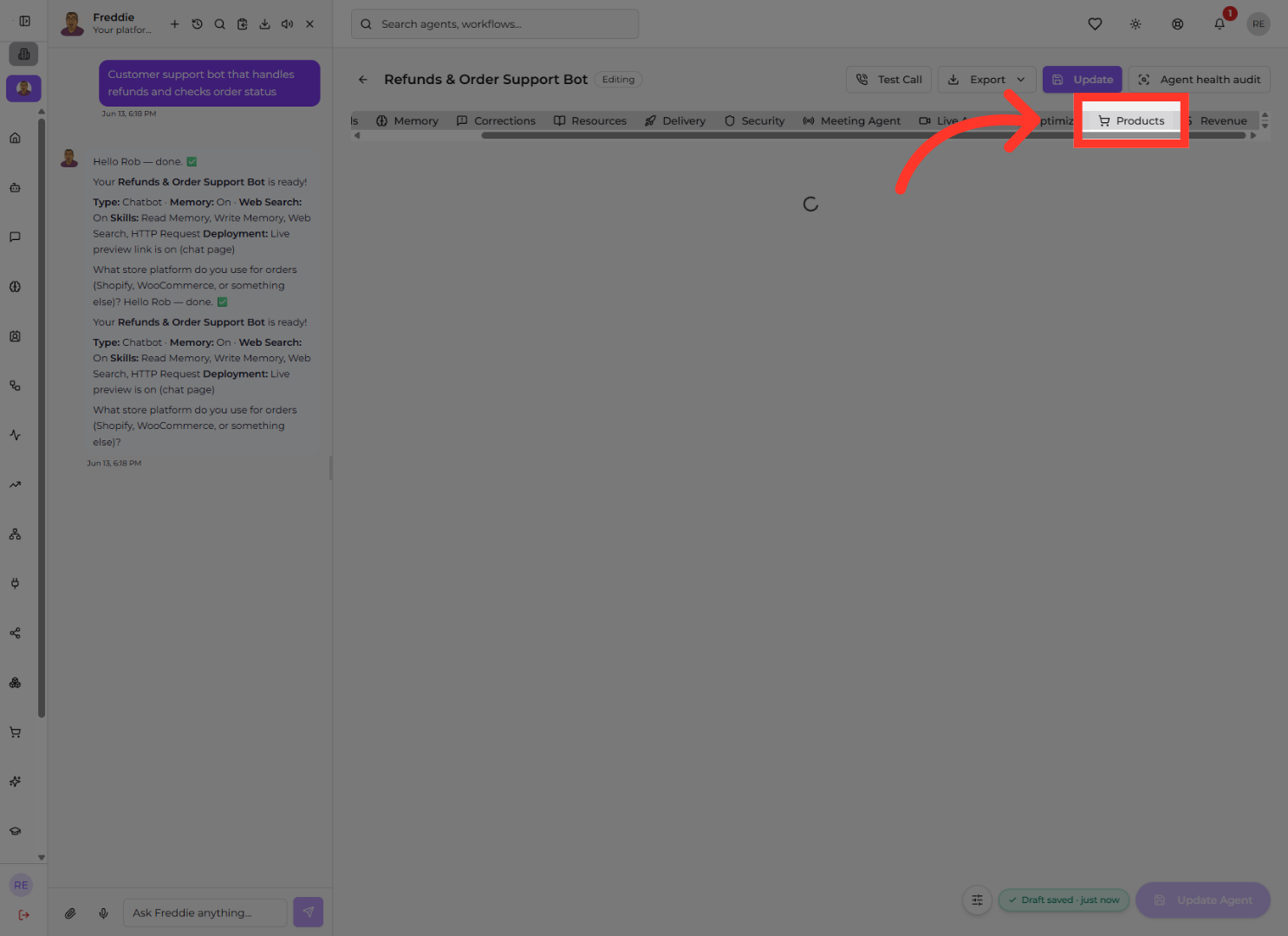Toggle light theme with sun icon
This screenshot has height=936, width=1288.
tap(1135, 24)
